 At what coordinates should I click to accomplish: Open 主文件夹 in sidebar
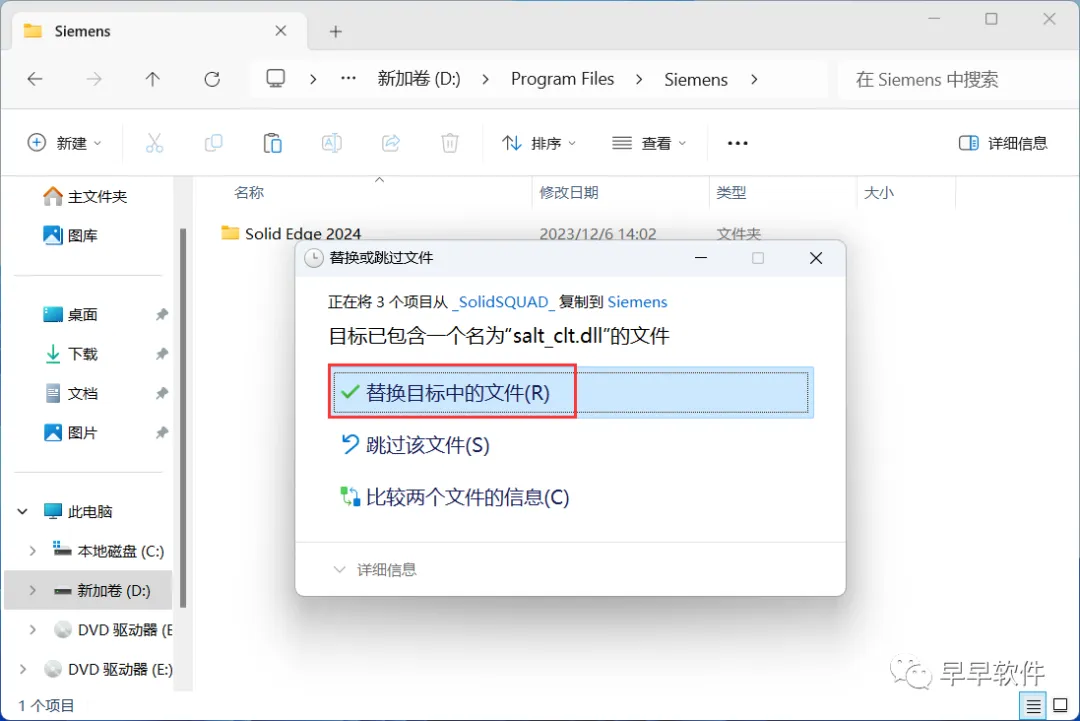(85, 196)
